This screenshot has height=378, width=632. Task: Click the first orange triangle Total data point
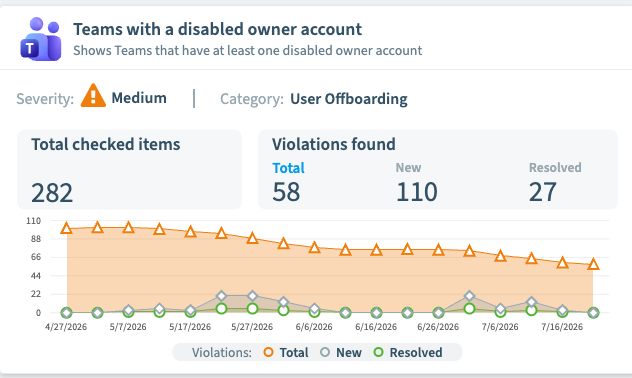point(67,228)
